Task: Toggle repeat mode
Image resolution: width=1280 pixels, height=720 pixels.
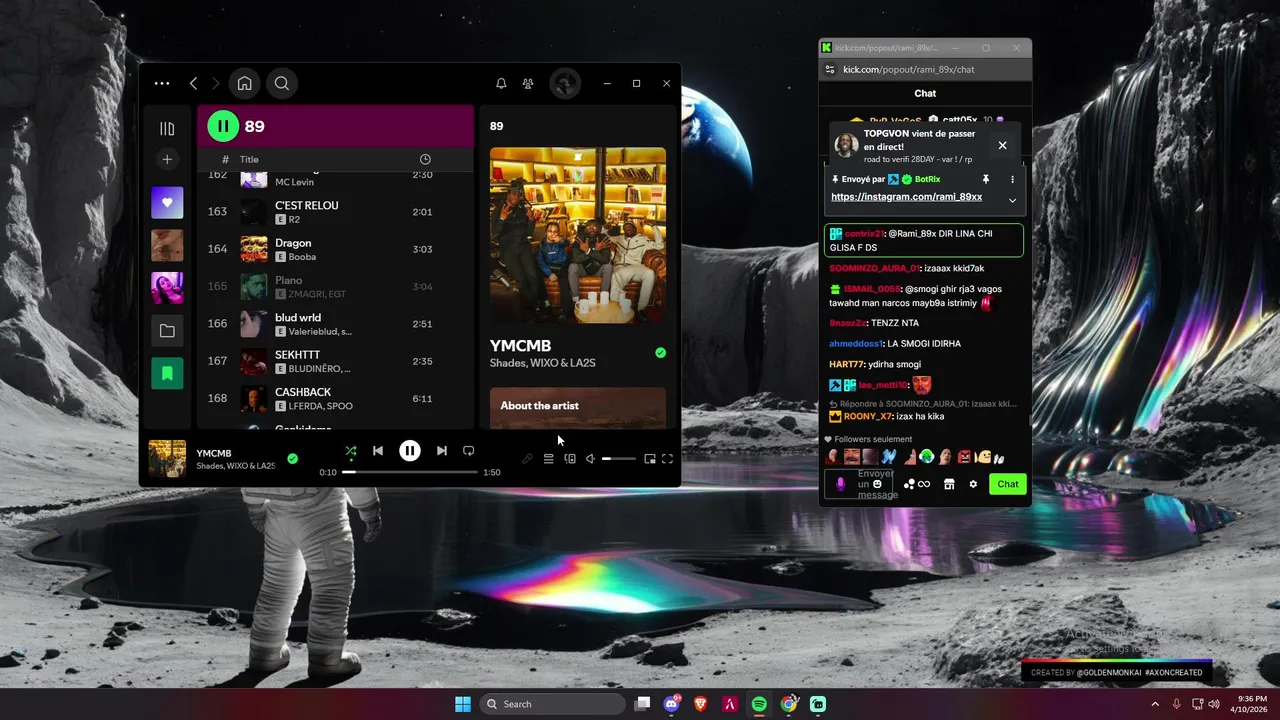Action: coord(468,451)
